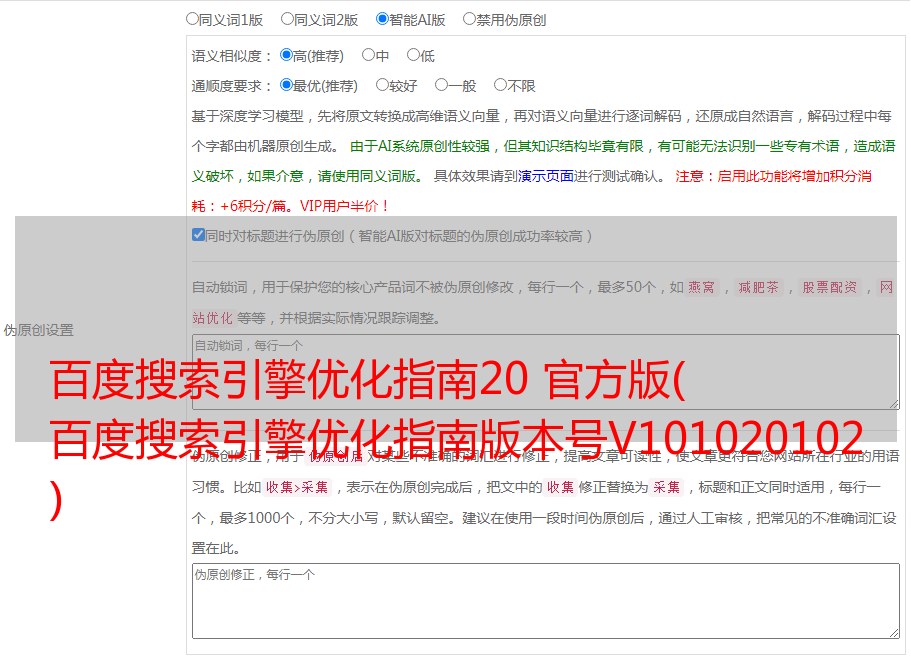Screen dimensions: 911x658
Task: Select 禁用伪原创 to disable rewriting
Action: [x=469, y=19]
